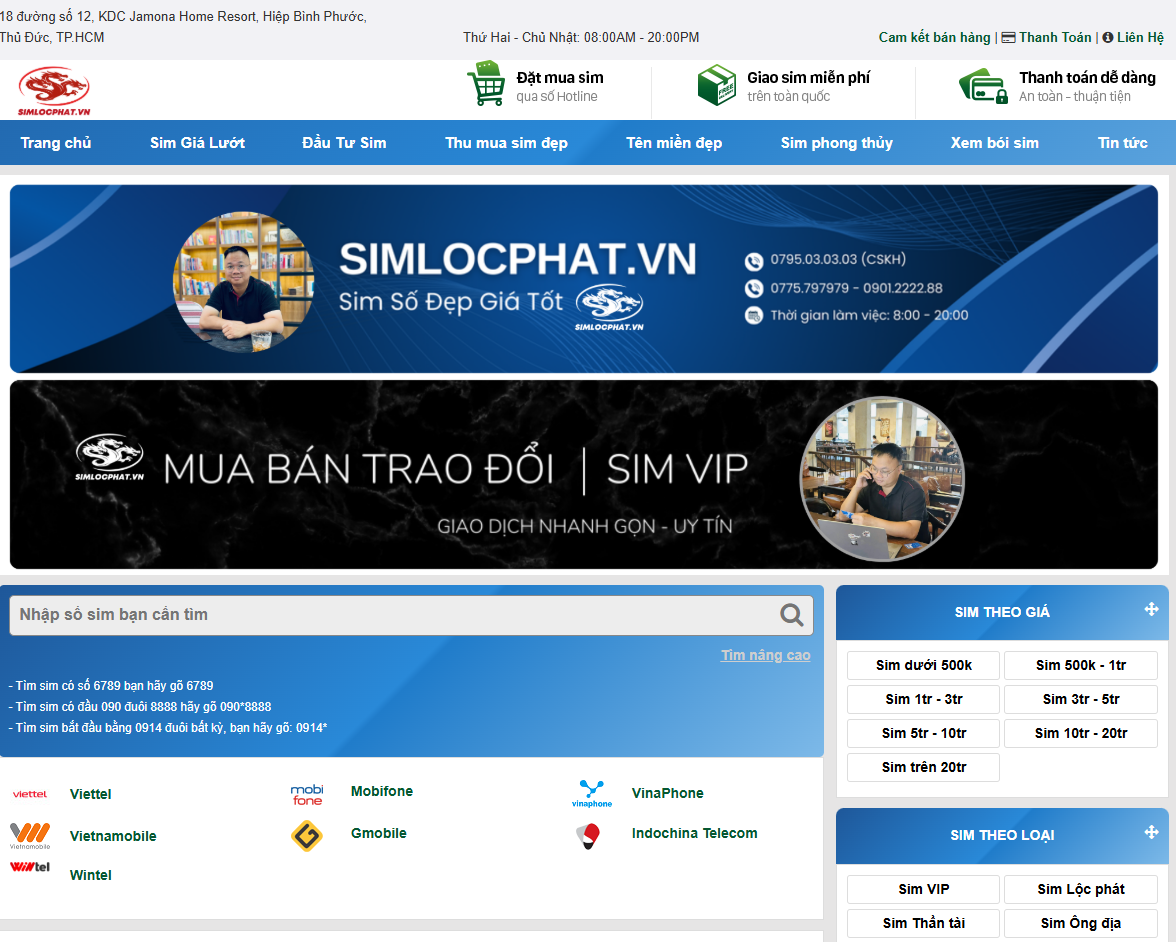Click the VinaPhone carrier logo
Viewport: 1176px width, 942px height.
592,794
